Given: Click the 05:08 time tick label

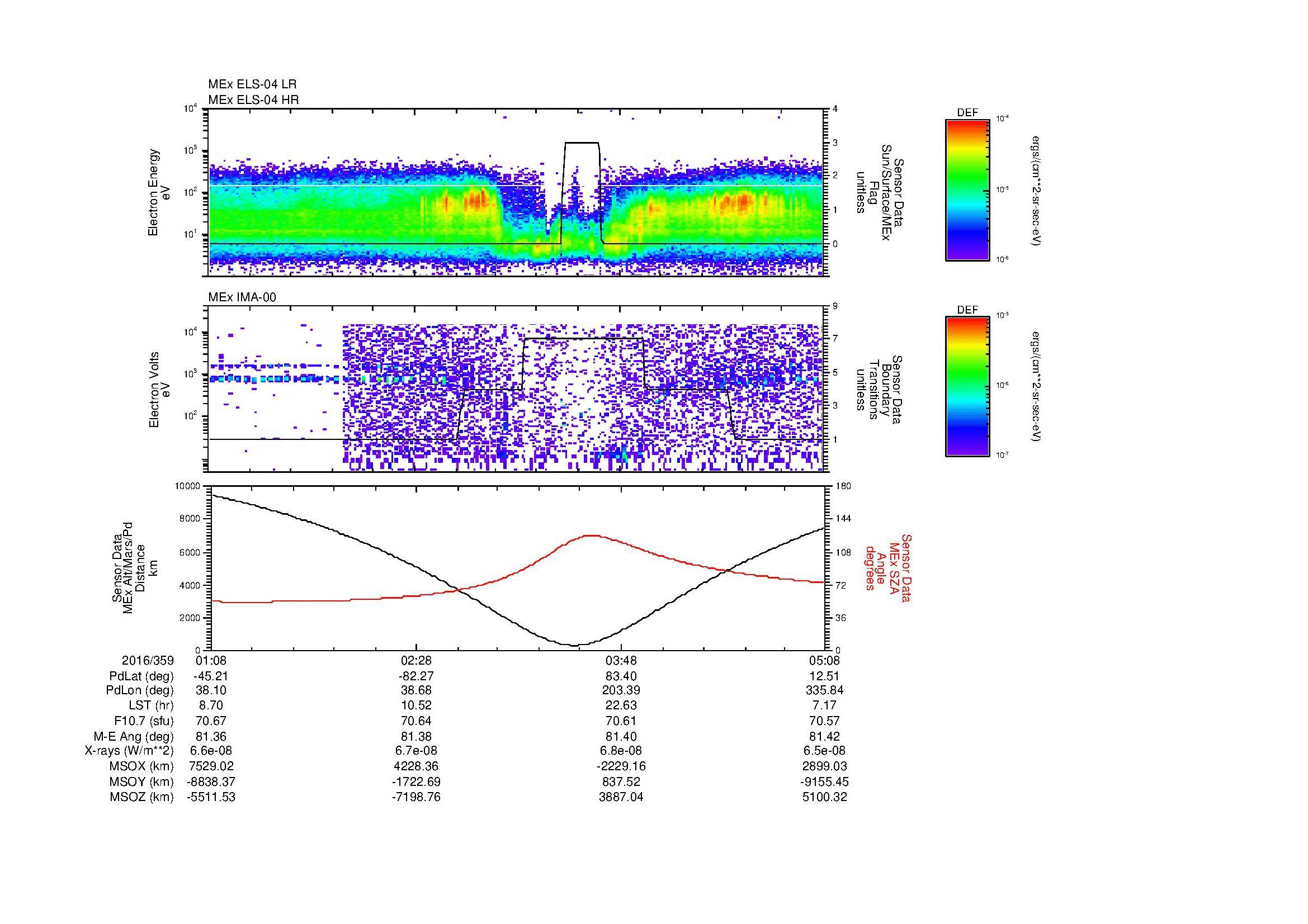Looking at the screenshot, I should [825, 661].
